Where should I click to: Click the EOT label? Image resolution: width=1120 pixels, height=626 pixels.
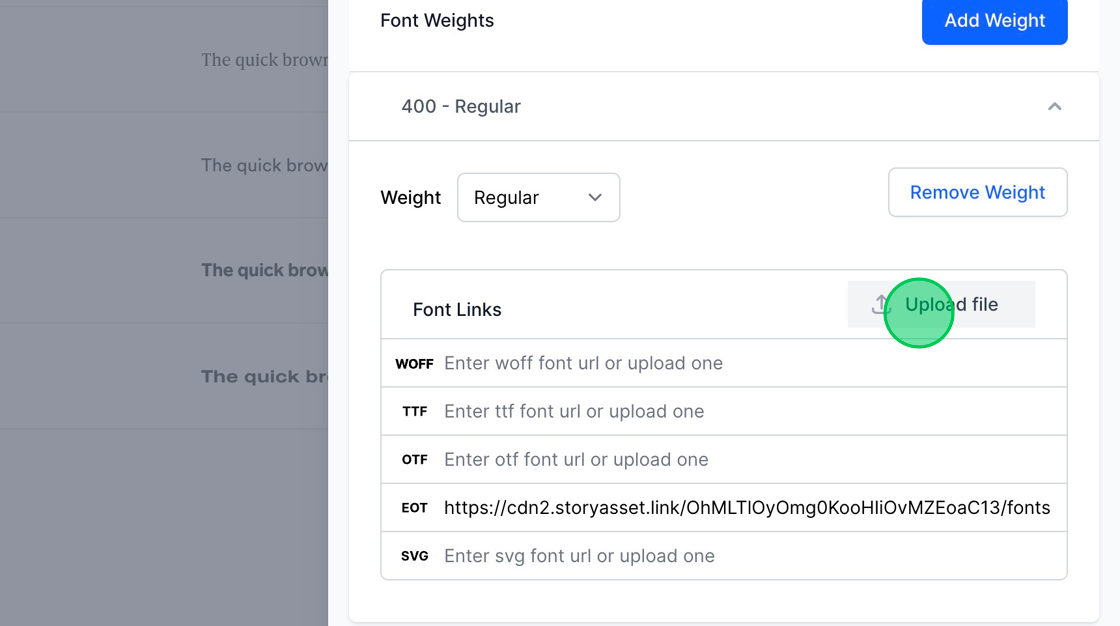click(414, 508)
